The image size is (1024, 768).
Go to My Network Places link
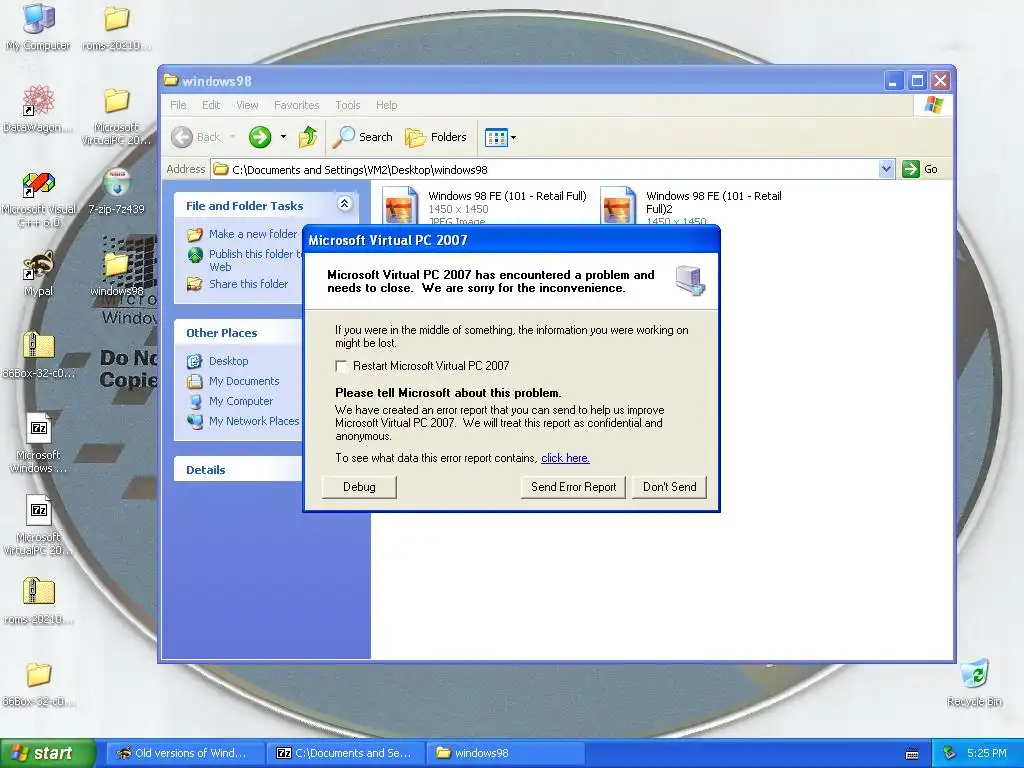[243, 421]
